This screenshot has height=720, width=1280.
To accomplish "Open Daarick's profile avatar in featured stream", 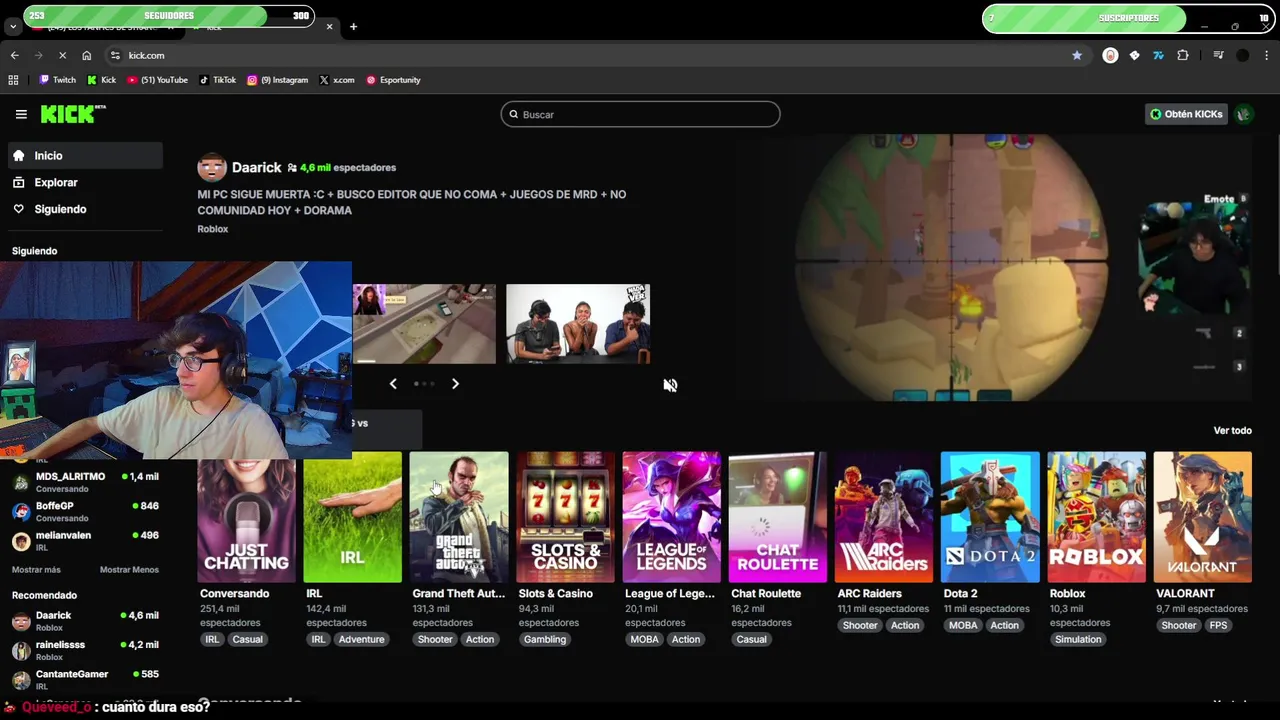I will coord(211,168).
